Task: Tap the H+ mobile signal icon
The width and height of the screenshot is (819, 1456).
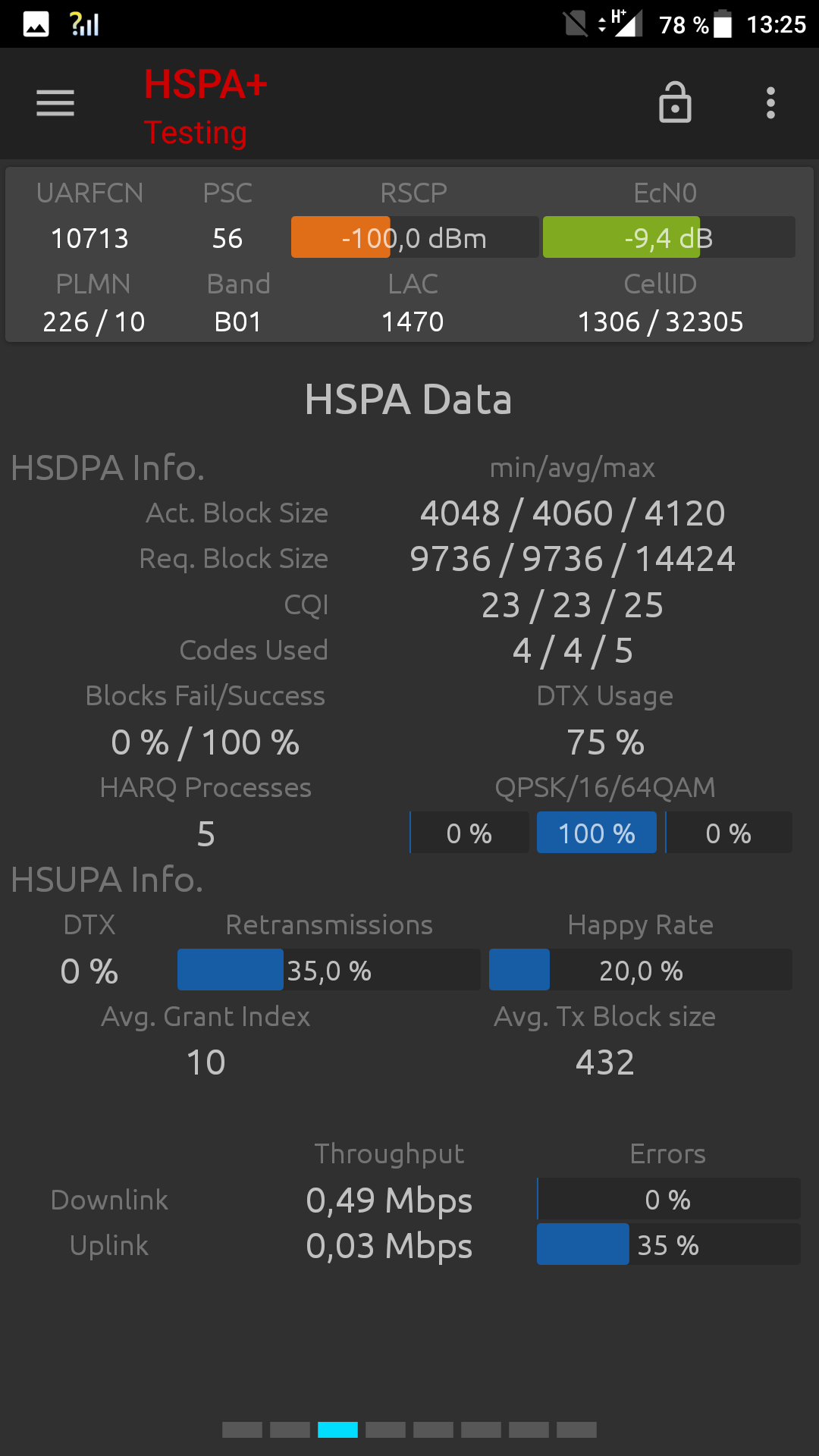Action: click(x=622, y=23)
